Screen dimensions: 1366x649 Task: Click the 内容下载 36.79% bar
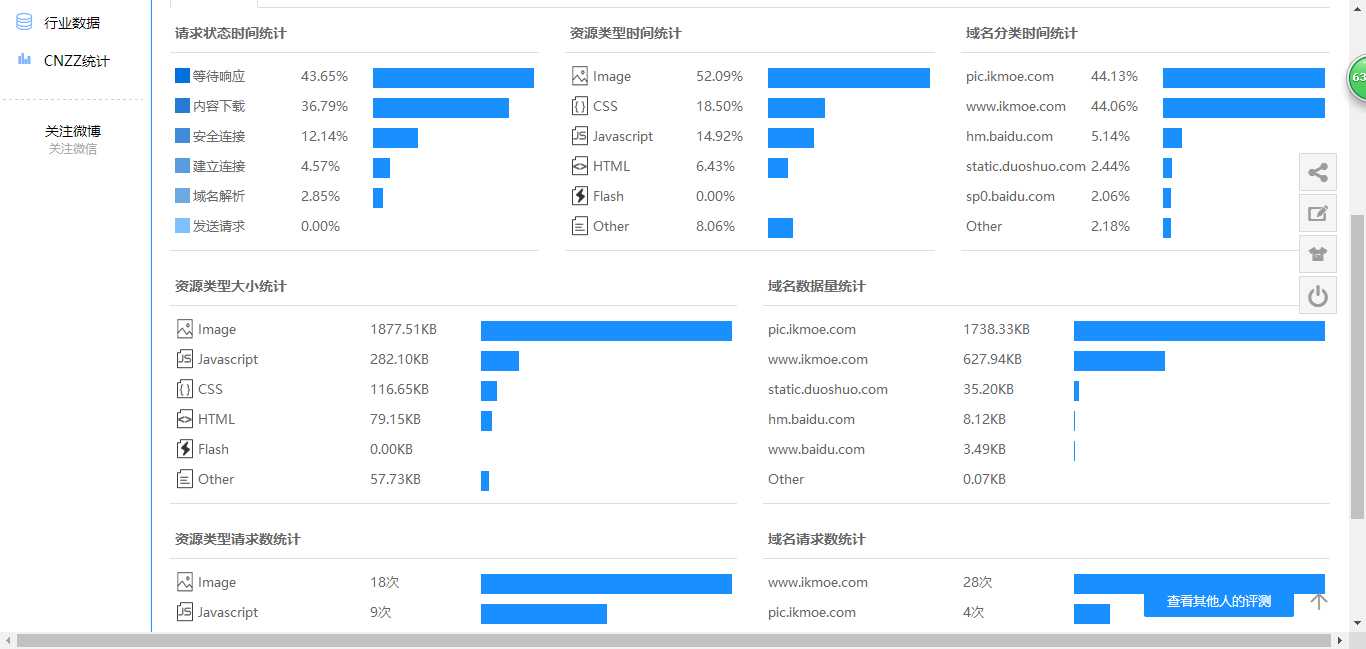pos(441,108)
